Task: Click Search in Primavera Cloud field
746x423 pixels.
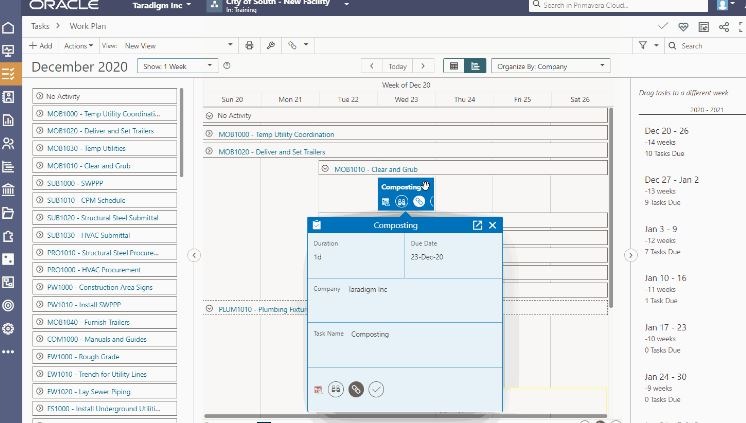Action: (x=619, y=5)
